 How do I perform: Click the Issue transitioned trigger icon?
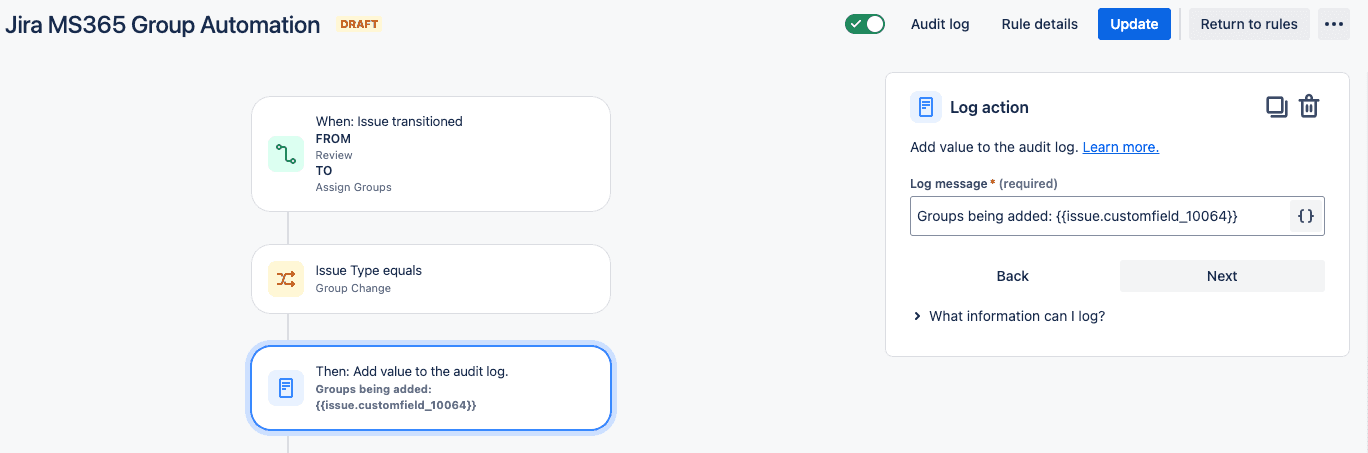(286, 154)
